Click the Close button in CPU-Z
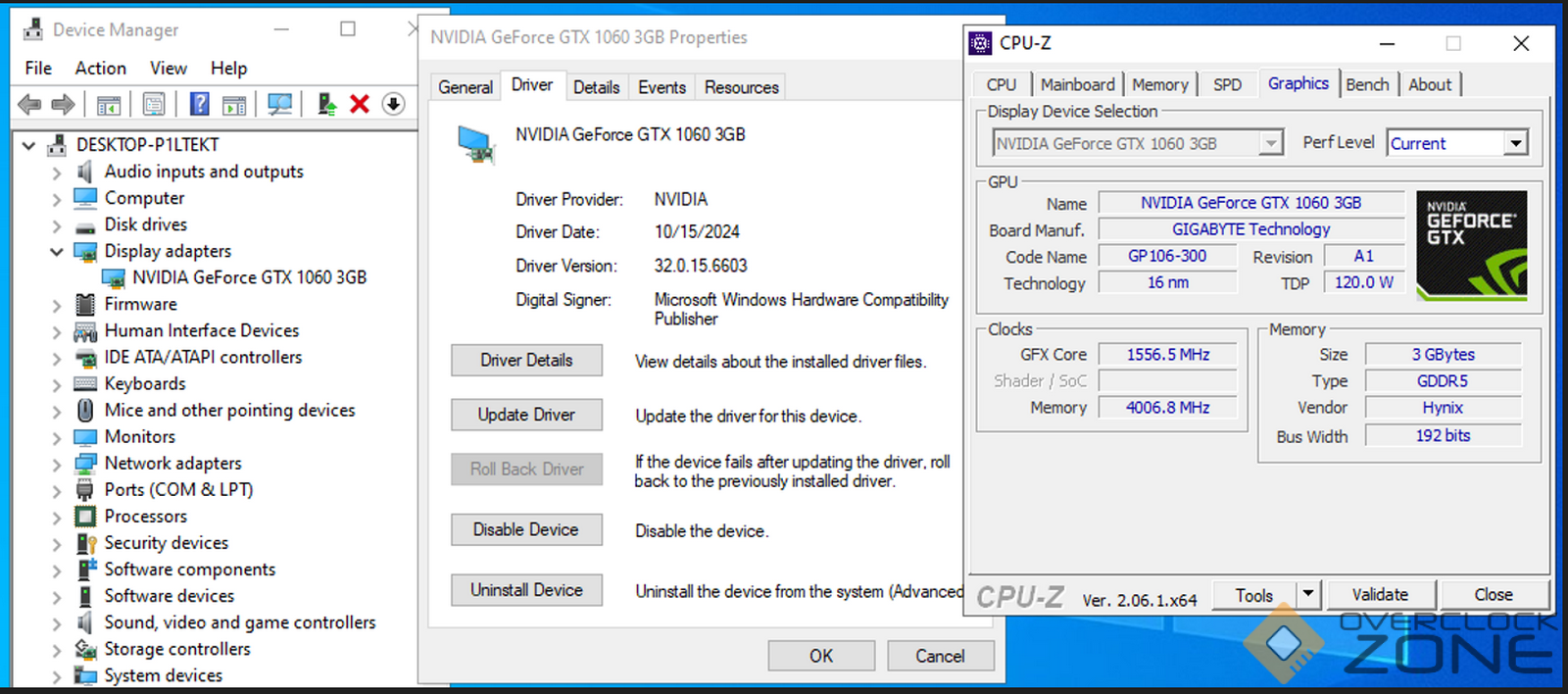The height and width of the screenshot is (694, 1568). (1494, 594)
